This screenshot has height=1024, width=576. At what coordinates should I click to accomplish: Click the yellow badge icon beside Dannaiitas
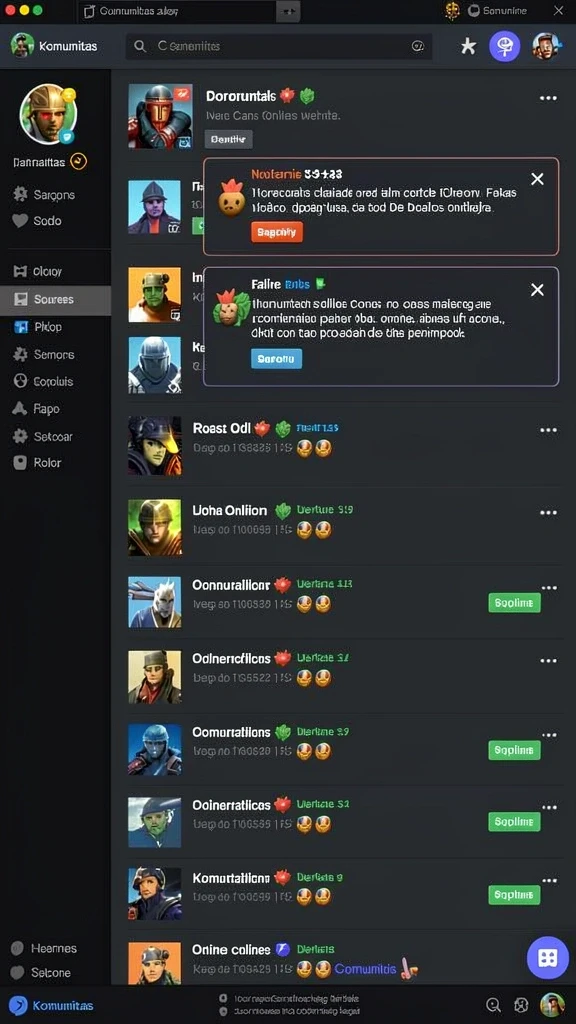click(x=78, y=161)
